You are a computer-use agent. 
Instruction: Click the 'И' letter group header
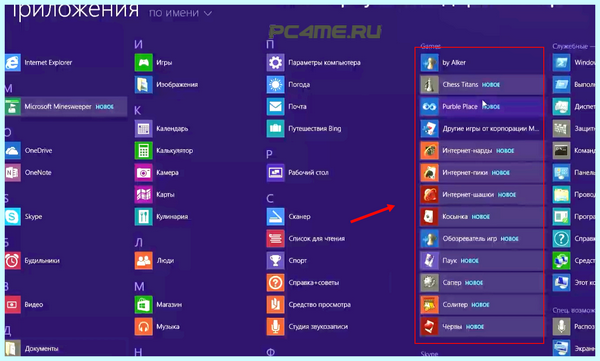click(x=139, y=44)
